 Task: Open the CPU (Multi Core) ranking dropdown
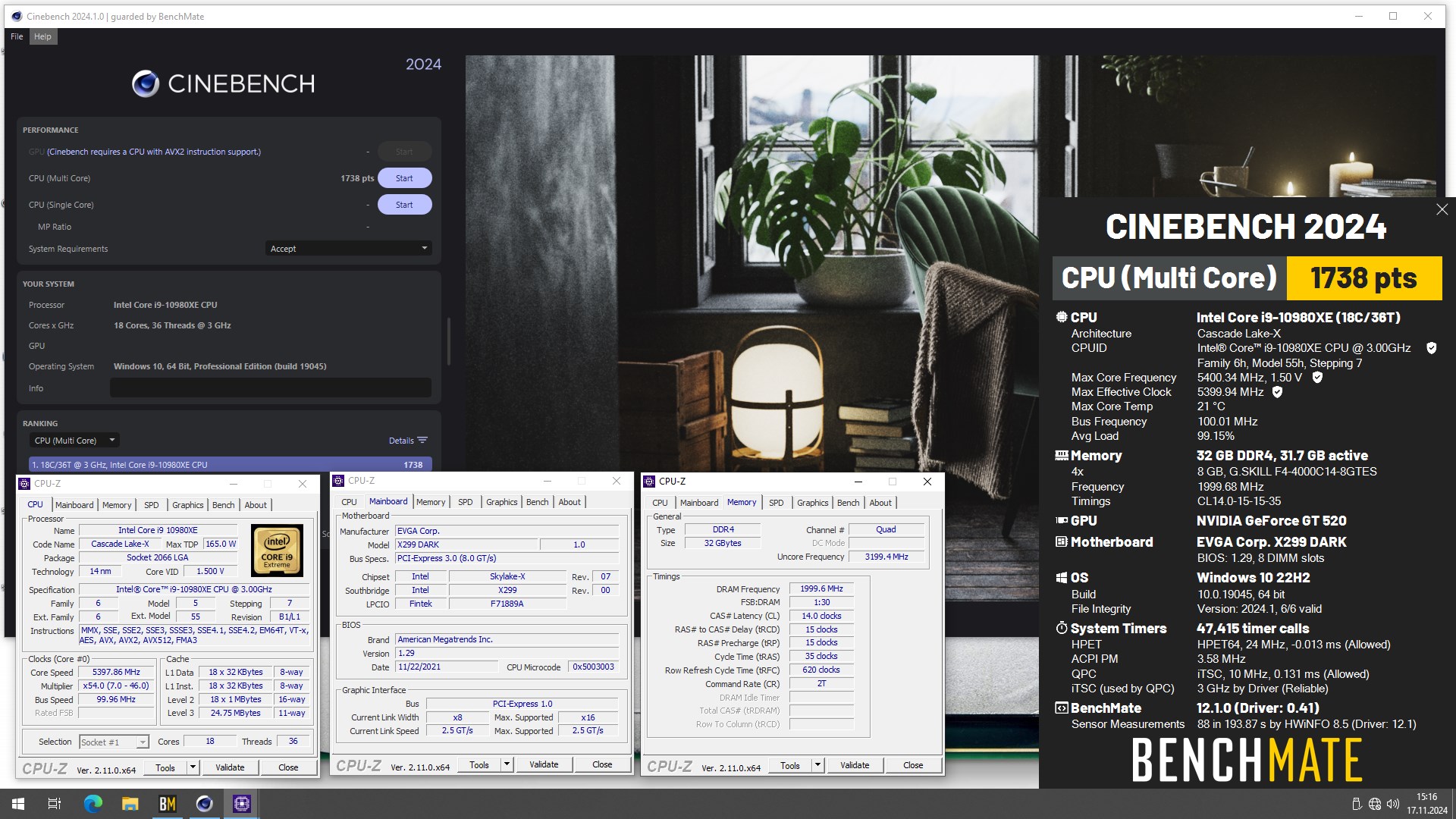[x=74, y=441]
